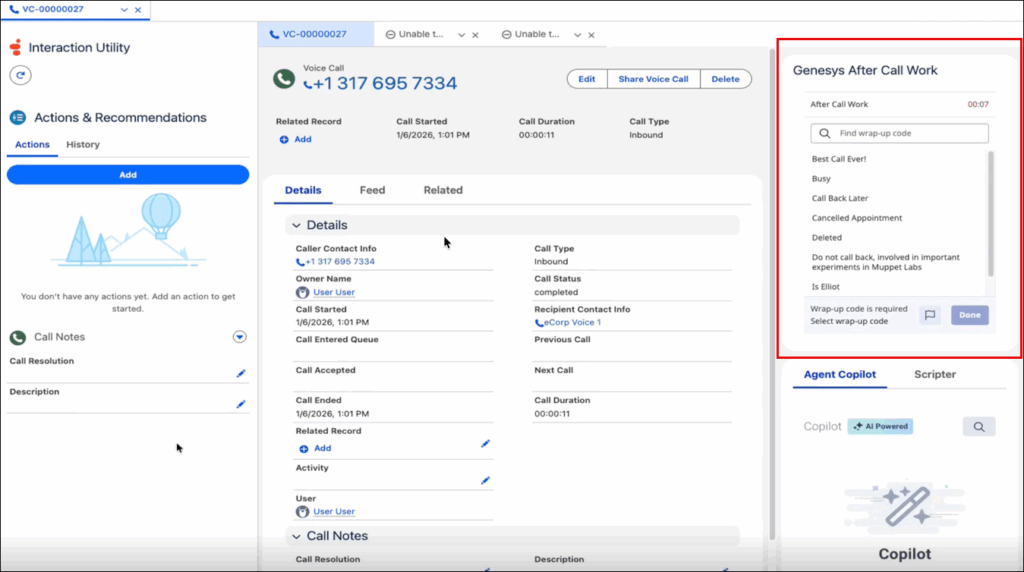1024x572 pixels.
Task: Select the Agent Copilot tab
Action: 840,374
